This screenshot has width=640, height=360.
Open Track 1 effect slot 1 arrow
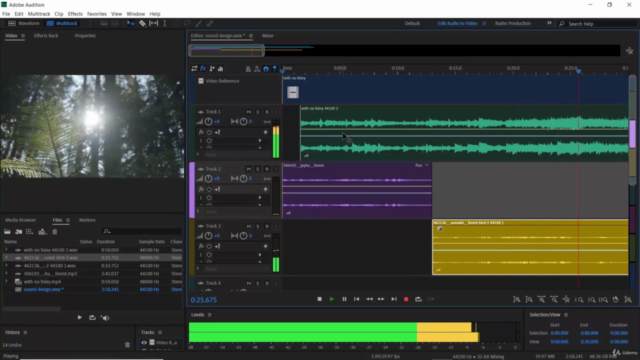click(x=260, y=140)
